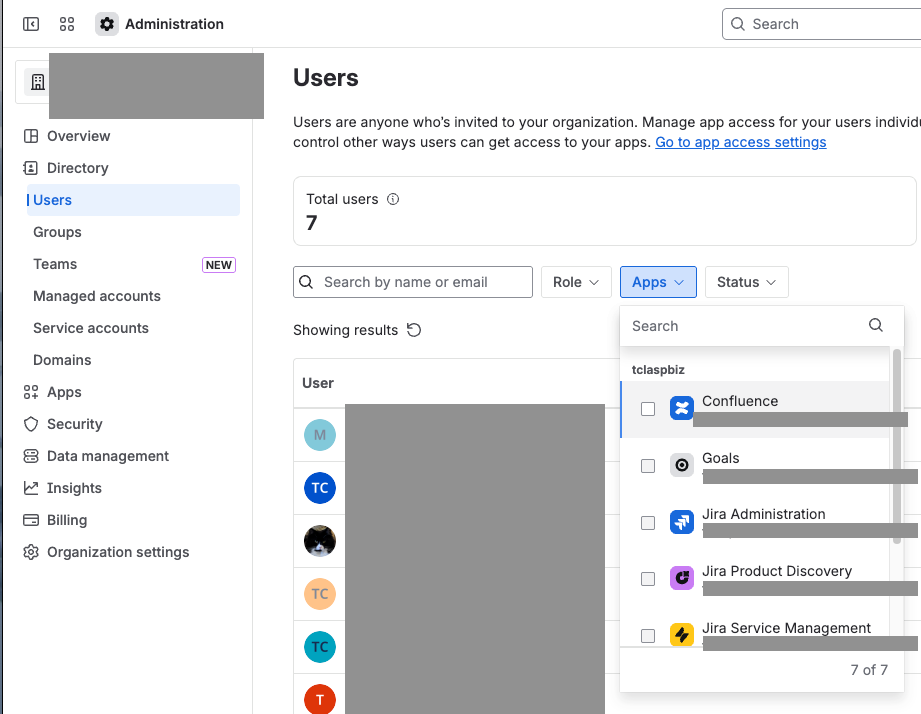The height and width of the screenshot is (714, 921).
Task: Follow the Go to app access settings link
Action: [x=741, y=142]
